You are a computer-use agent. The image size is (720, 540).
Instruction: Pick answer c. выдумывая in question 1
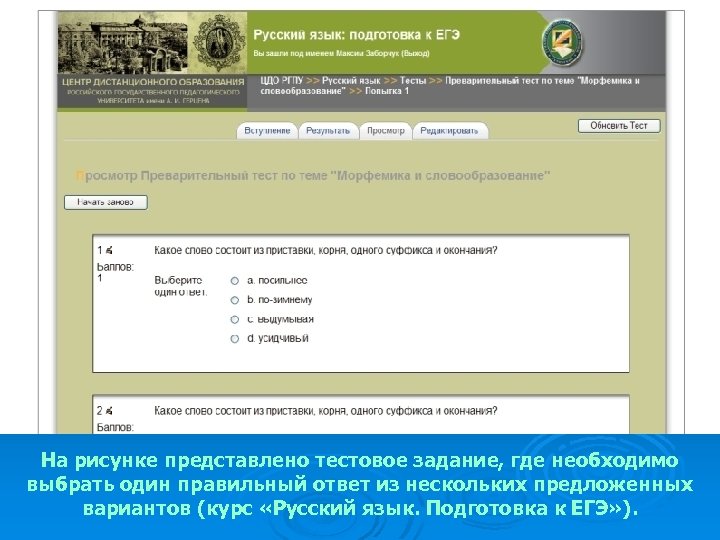click(235, 320)
